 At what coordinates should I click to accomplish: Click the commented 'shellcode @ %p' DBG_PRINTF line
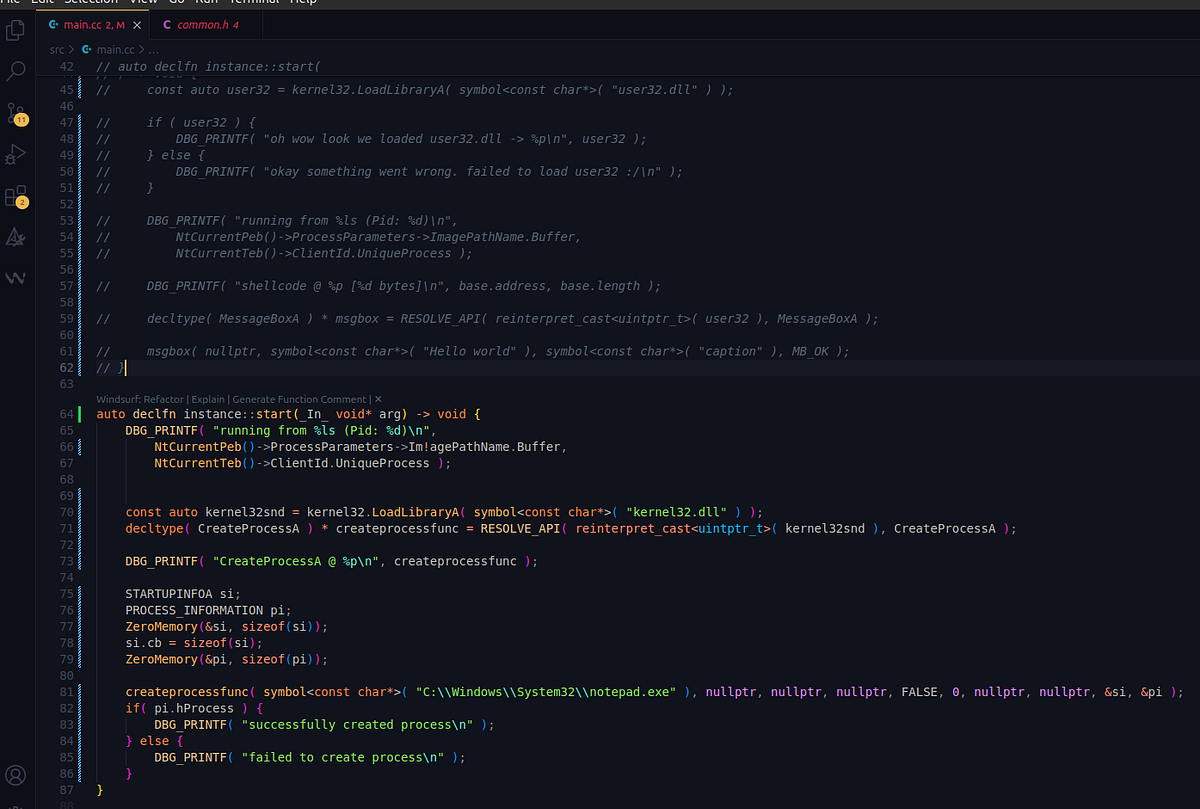[403, 286]
